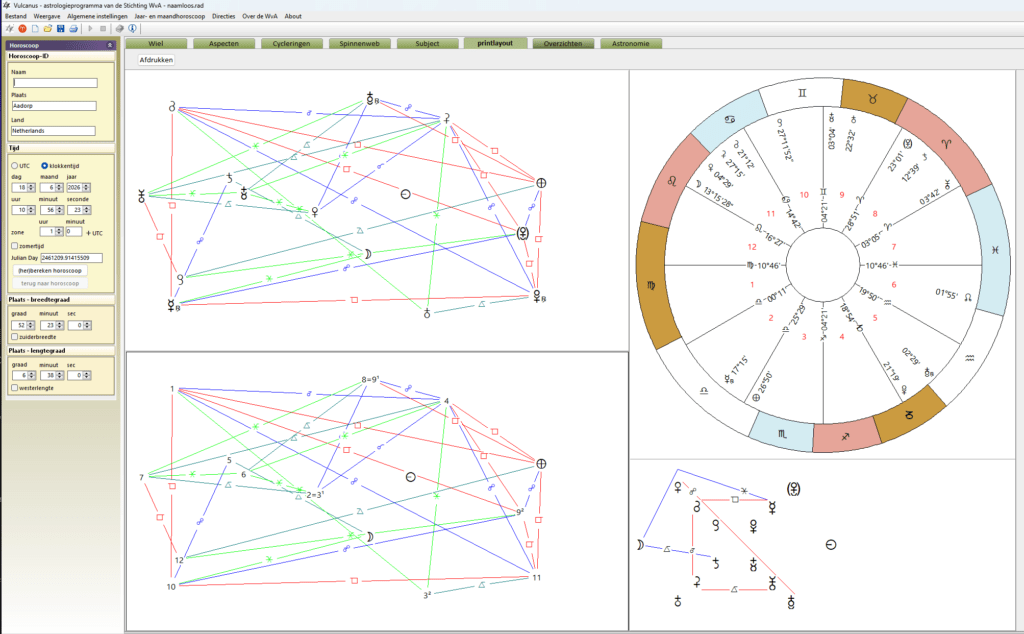Save horoscope with the floppy disk icon
This screenshot has width=1024, height=634.
pos(61,29)
